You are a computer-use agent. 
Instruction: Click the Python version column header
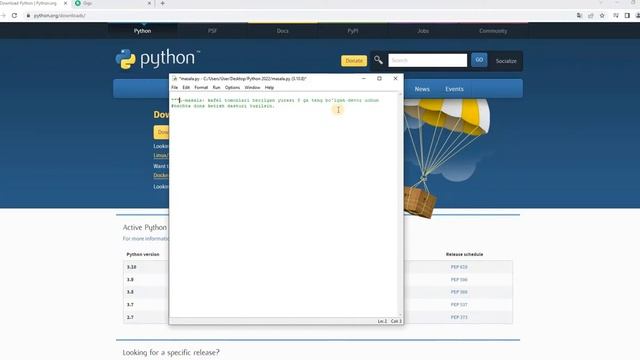click(143, 254)
